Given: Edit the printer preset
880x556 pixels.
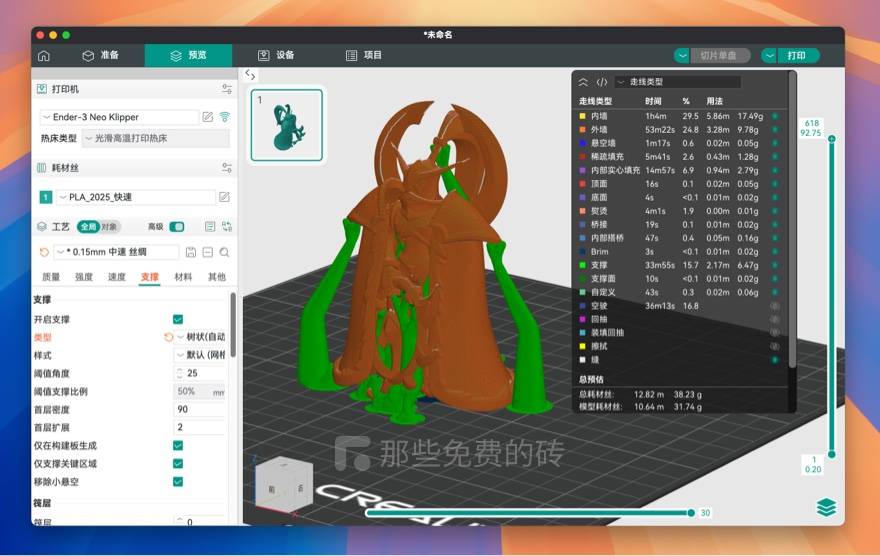Looking at the screenshot, I should tap(208, 117).
